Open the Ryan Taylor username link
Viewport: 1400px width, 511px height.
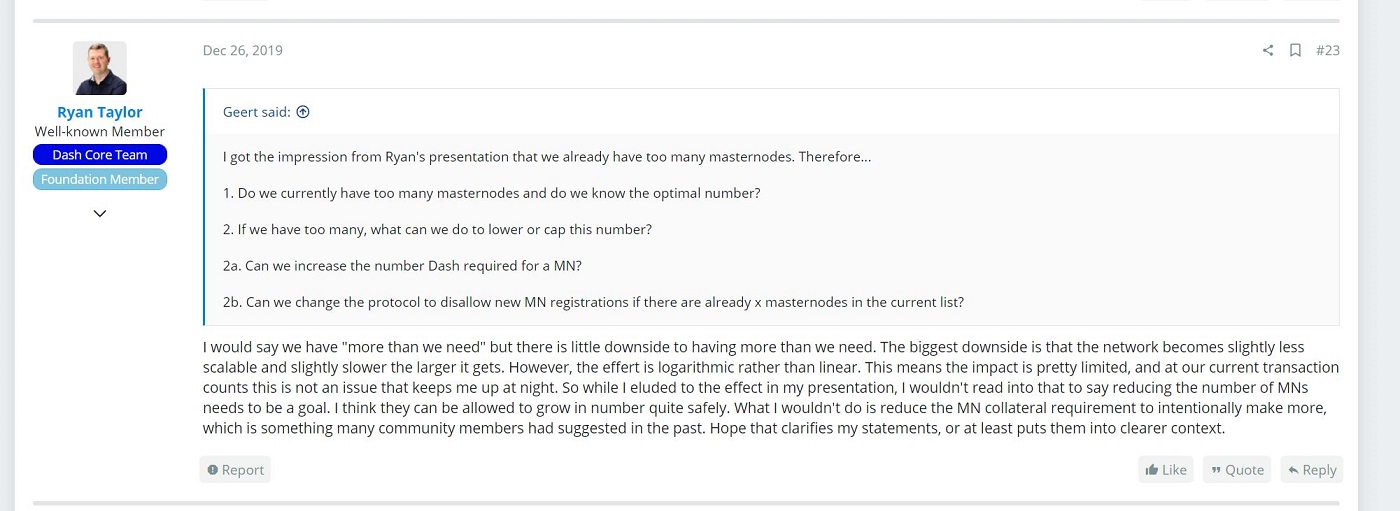click(x=100, y=112)
